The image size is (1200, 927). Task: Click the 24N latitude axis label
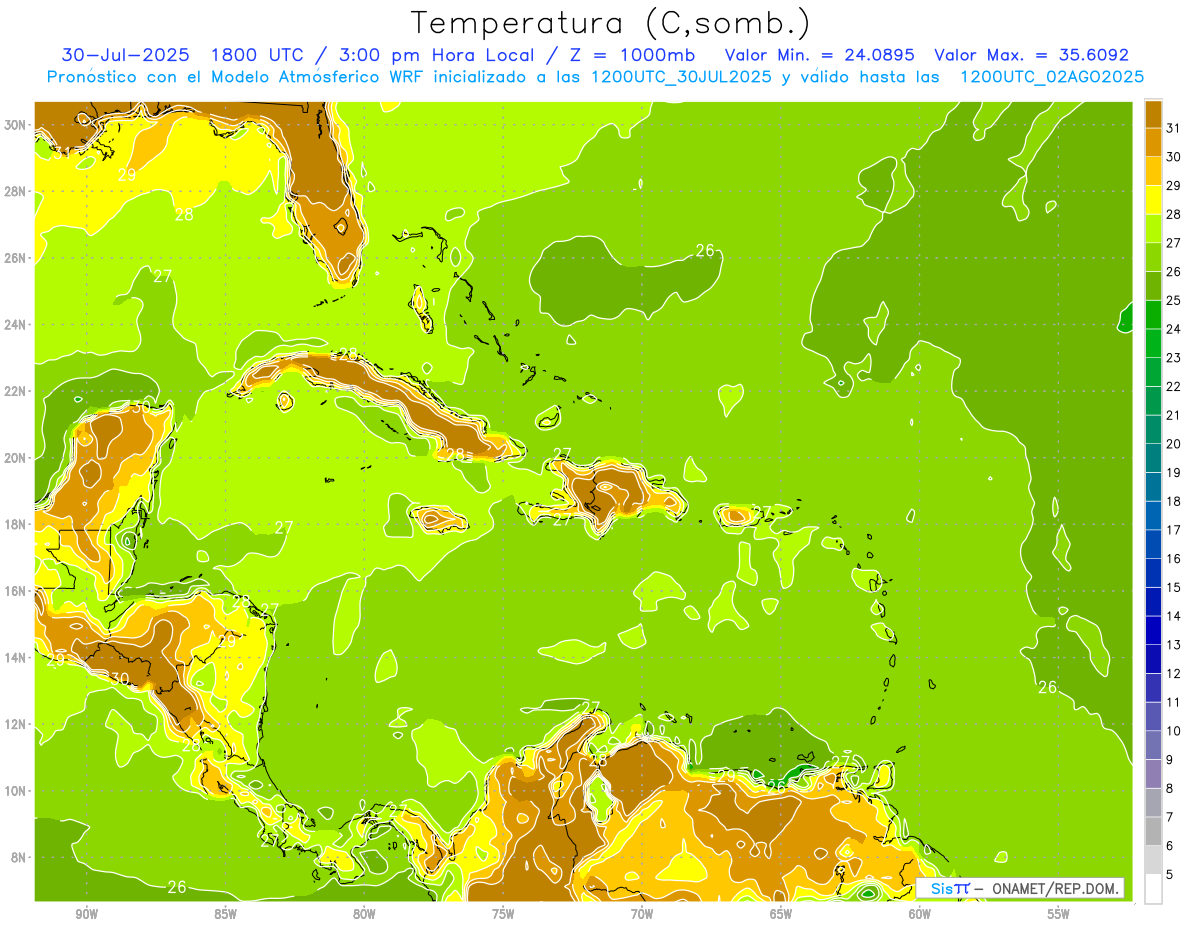tap(16, 325)
